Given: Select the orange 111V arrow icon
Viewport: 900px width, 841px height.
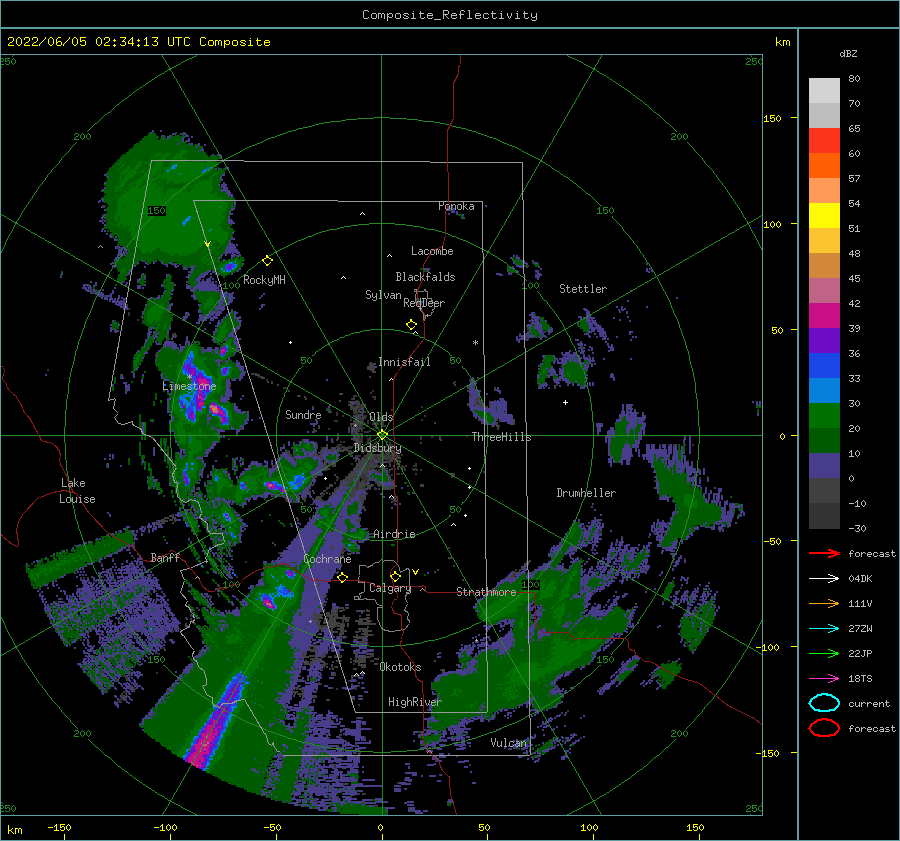Looking at the screenshot, I should tap(824, 603).
